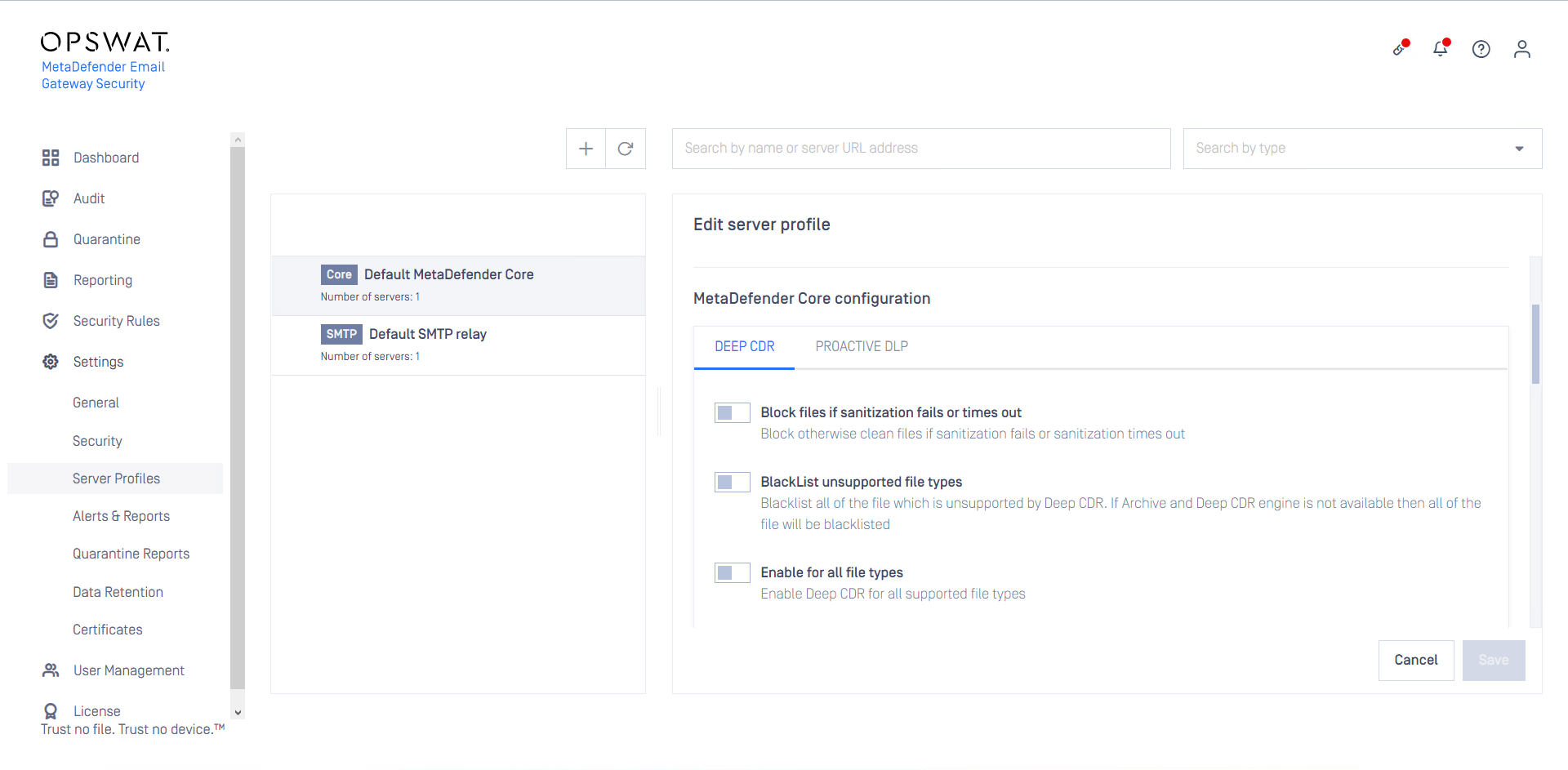Go to Reporting page

tap(103, 280)
